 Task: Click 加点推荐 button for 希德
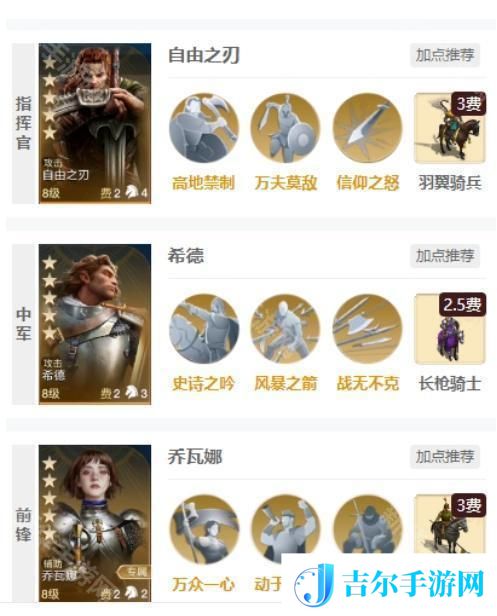[x=445, y=256]
